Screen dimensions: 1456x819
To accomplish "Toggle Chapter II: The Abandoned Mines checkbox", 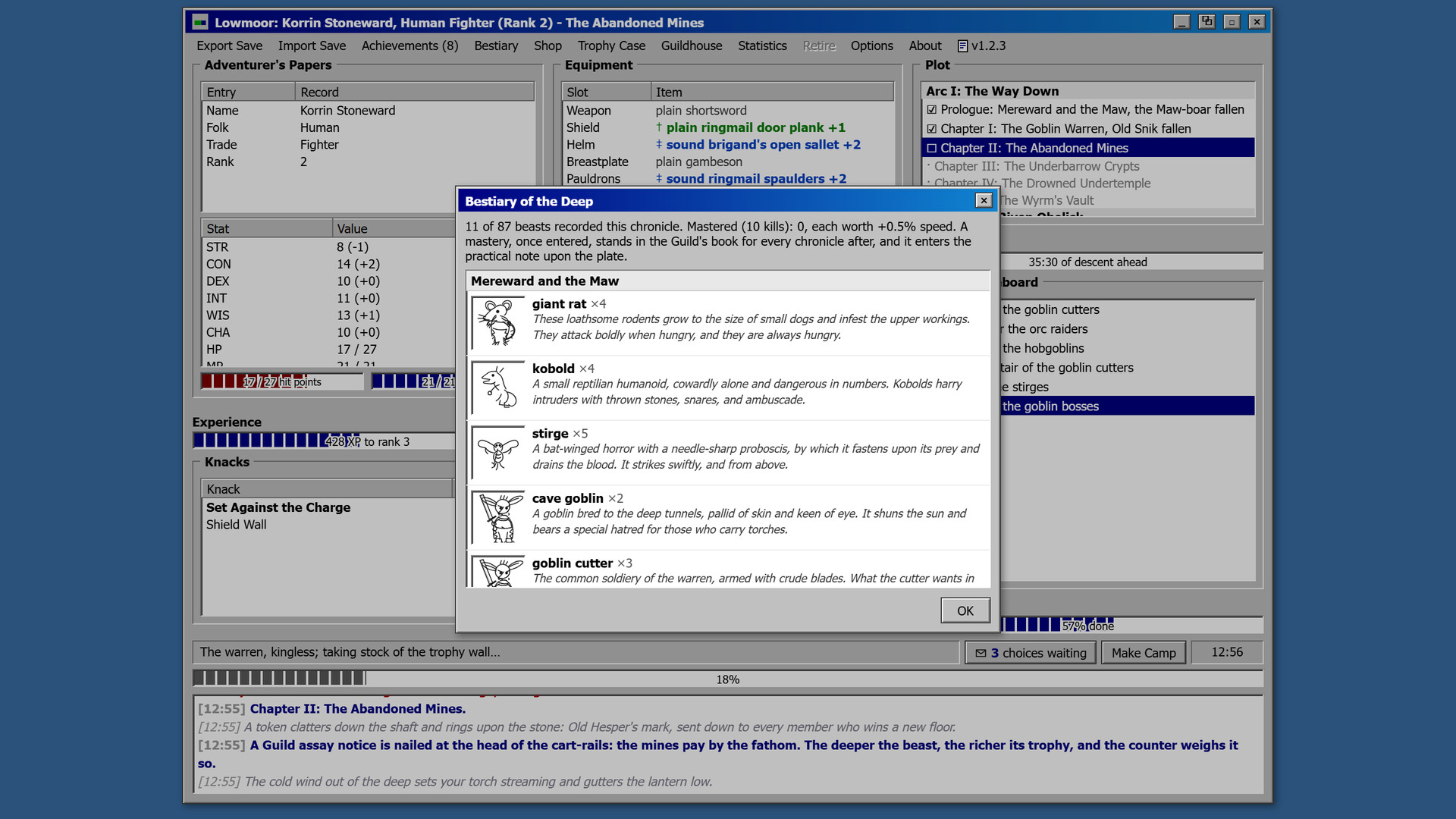I will coord(932,149).
